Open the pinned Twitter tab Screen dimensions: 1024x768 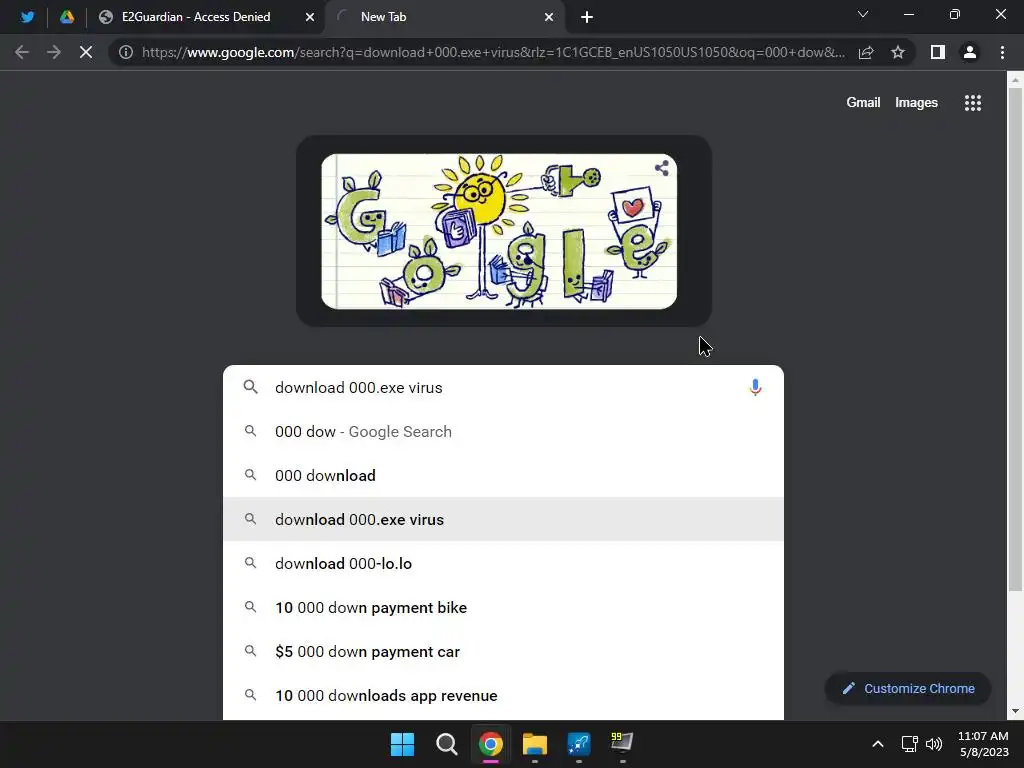[27, 17]
